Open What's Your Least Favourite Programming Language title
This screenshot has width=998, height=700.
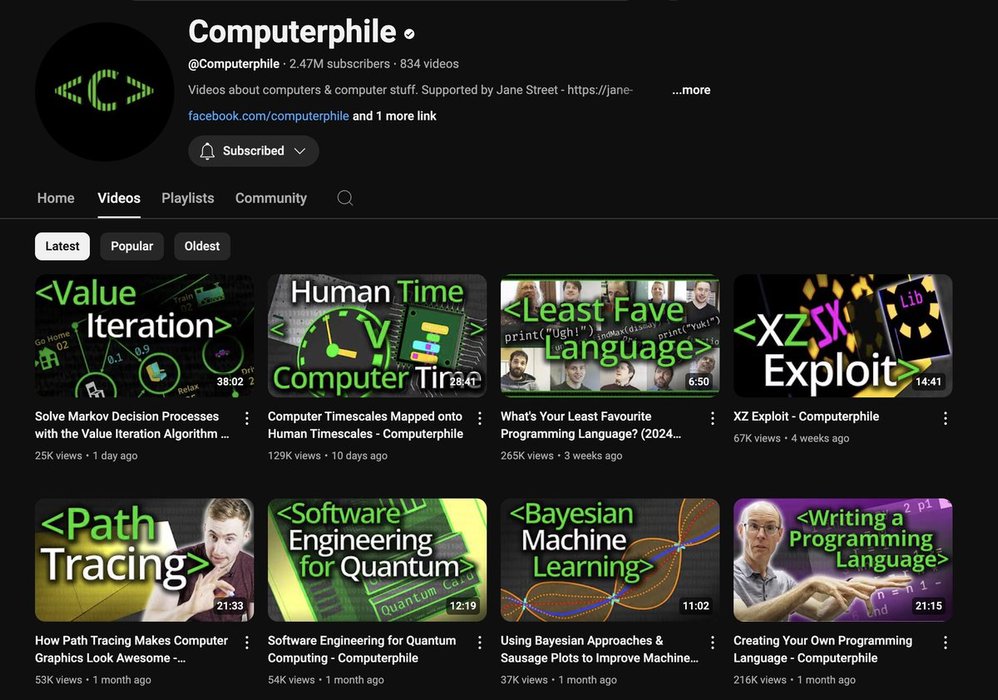tap(591, 425)
